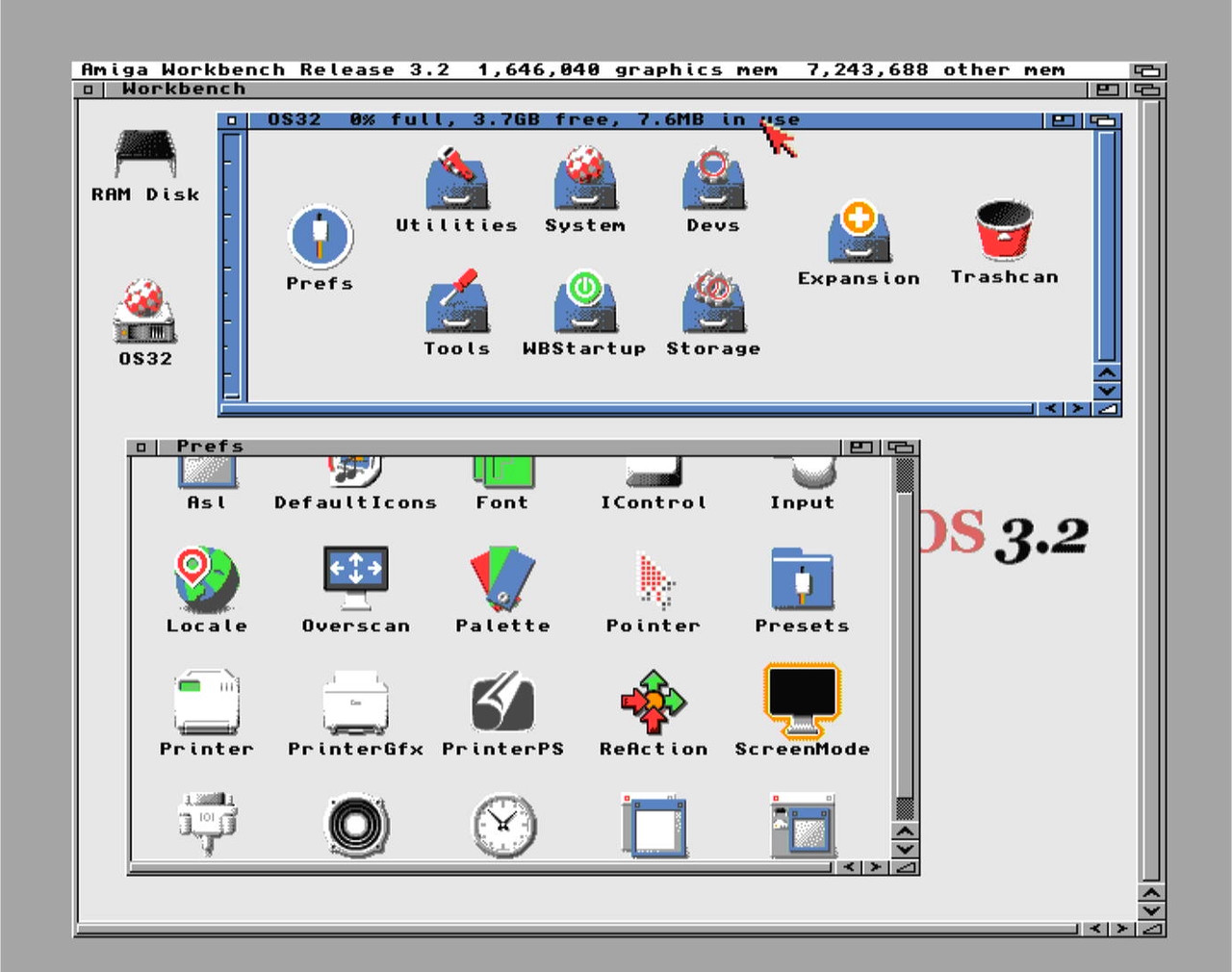The image size is (1232, 972).
Task: Click the Prefs window scroll down arrow
Action: point(905,850)
